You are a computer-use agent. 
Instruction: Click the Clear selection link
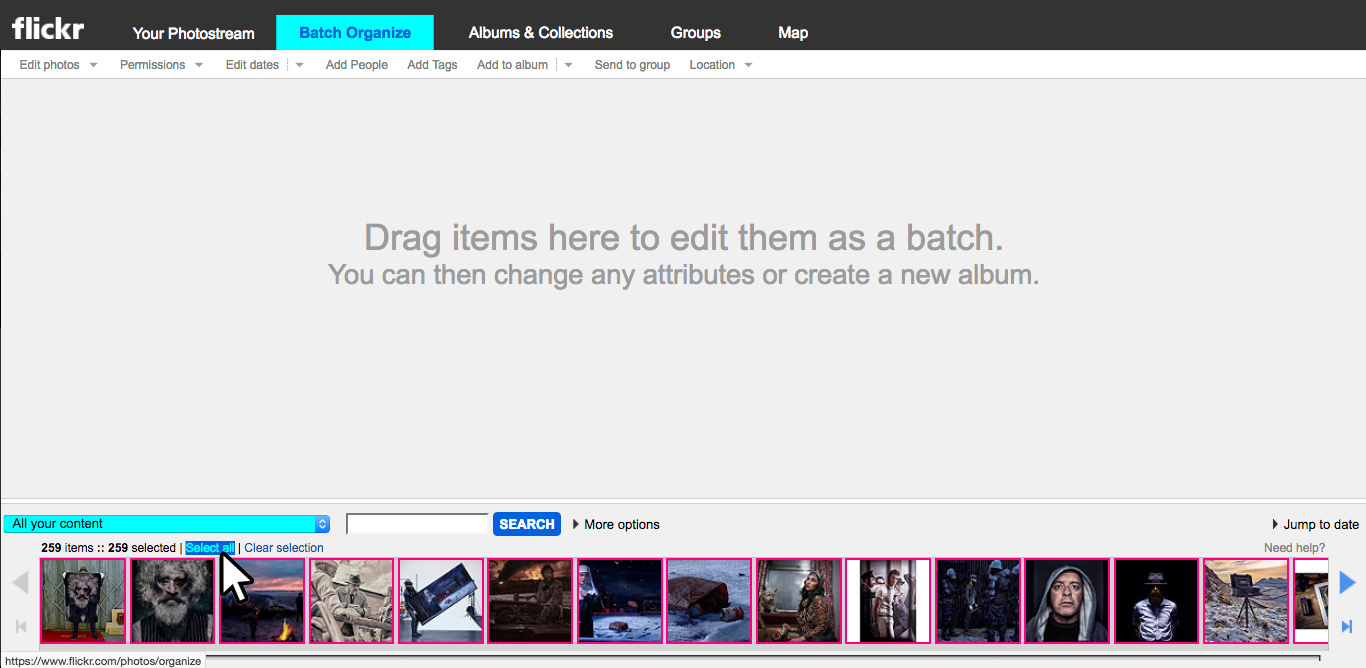(284, 548)
